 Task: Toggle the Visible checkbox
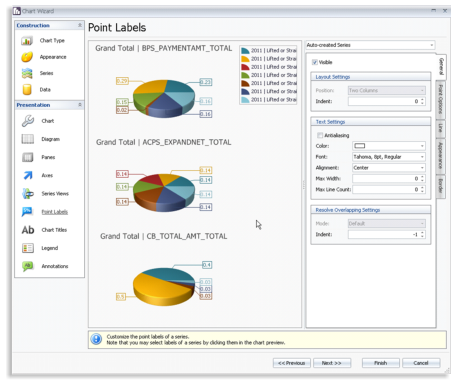click(x=315, y=62)
